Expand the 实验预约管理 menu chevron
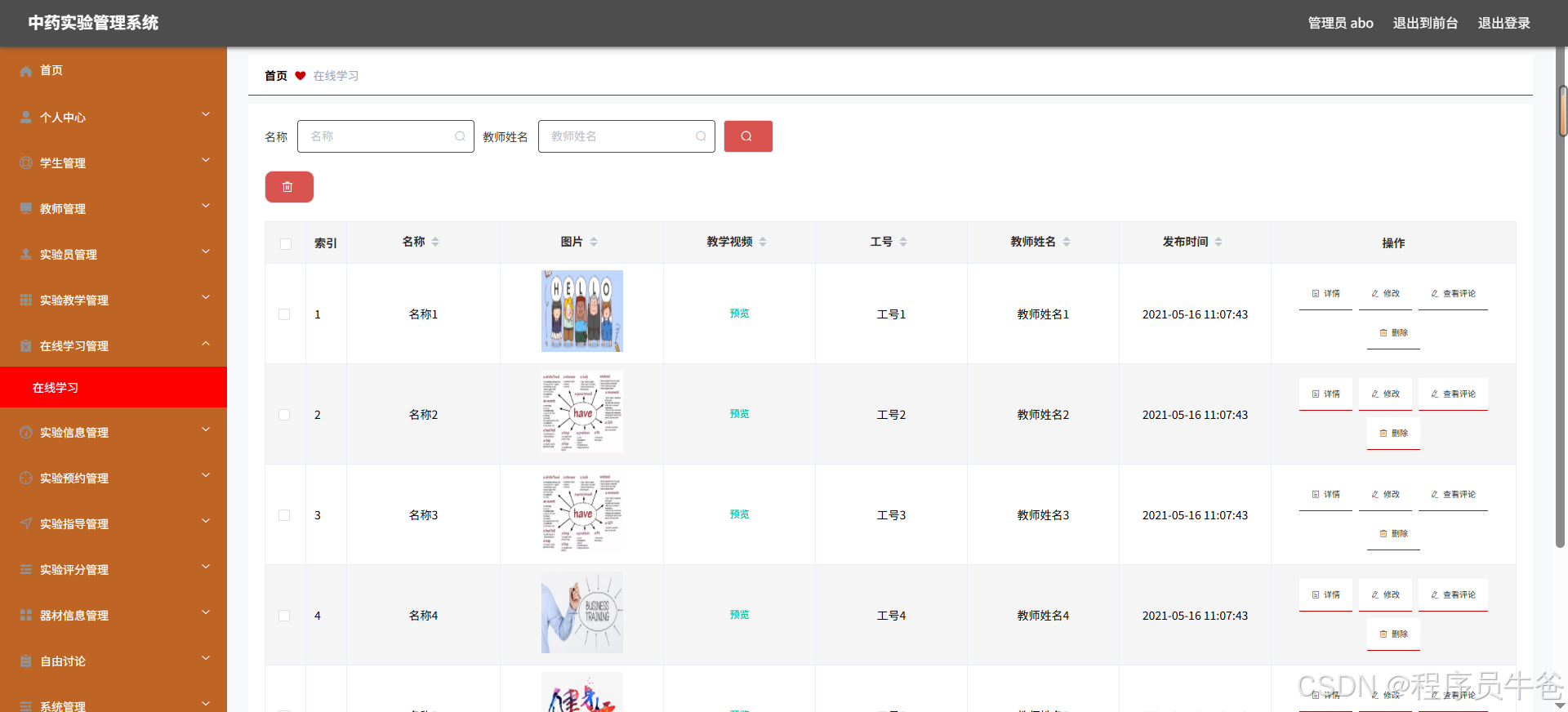 click(206, 475)
